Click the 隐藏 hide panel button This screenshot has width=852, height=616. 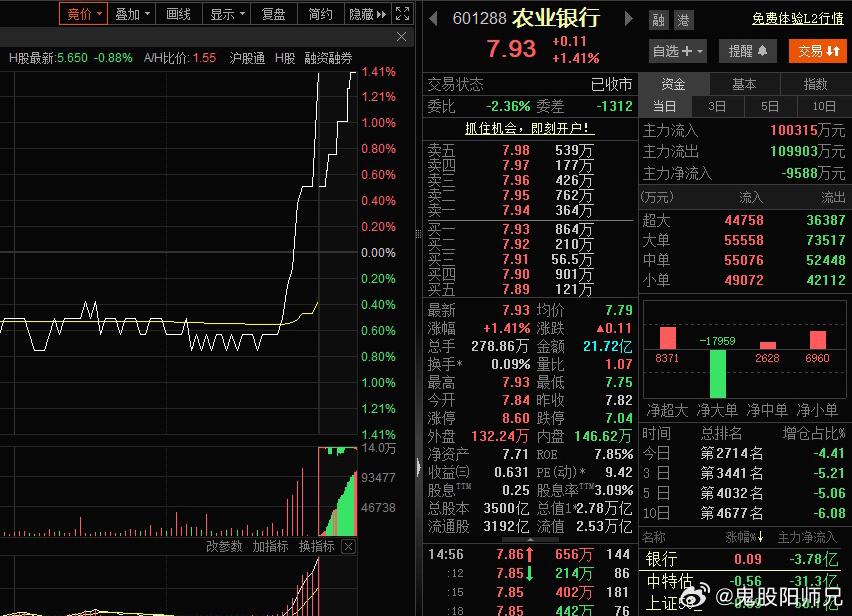click(367, 14)
